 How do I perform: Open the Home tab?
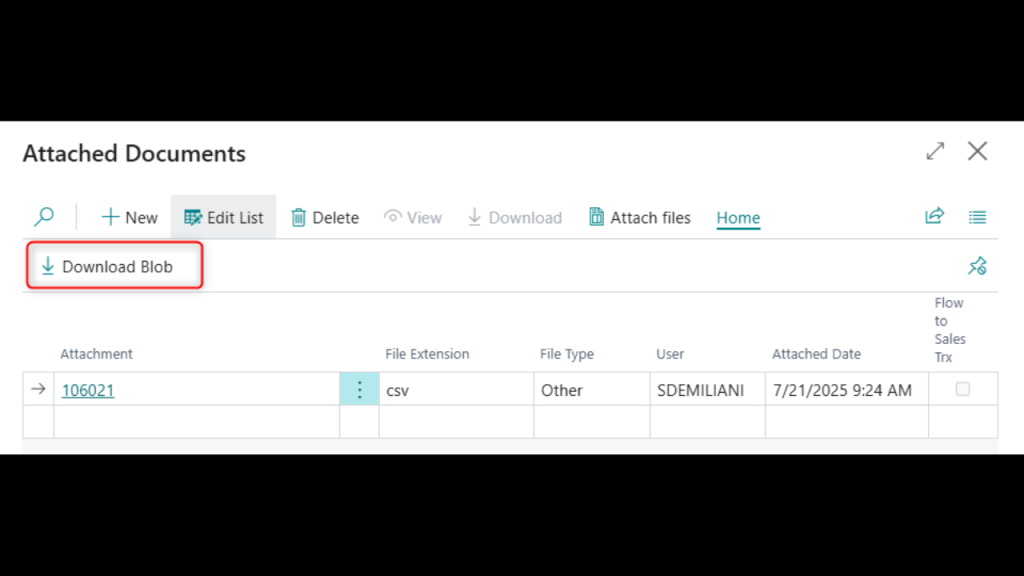point(738,217)
